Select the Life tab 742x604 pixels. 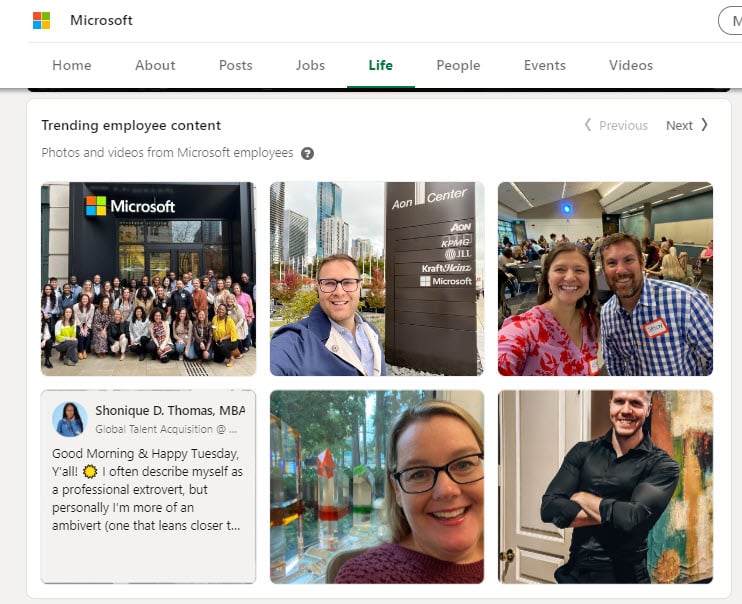[x=381, y=65]
